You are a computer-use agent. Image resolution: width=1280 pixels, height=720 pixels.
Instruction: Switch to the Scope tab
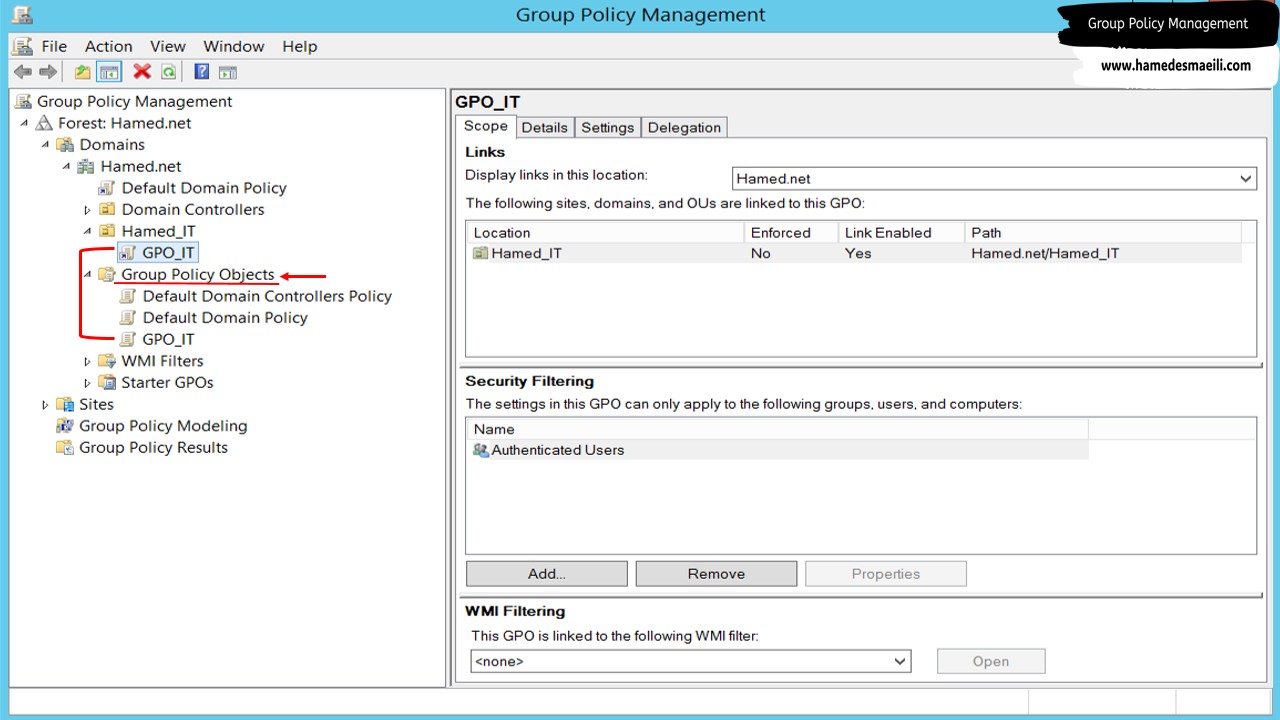pyautogui.click(x=486, y=126)
